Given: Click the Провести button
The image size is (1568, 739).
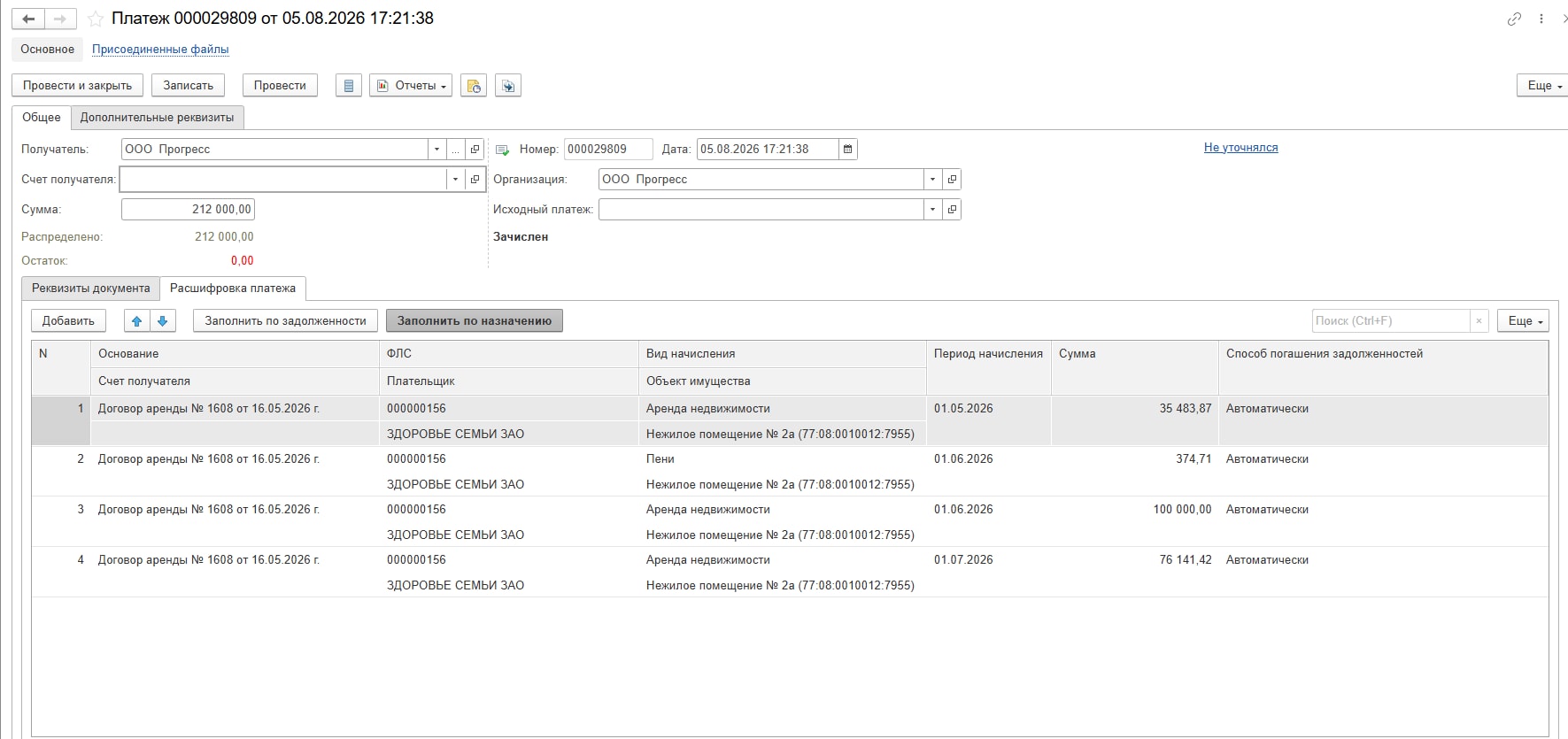Looking at the screenshot, I should click(x=280, y=86).
